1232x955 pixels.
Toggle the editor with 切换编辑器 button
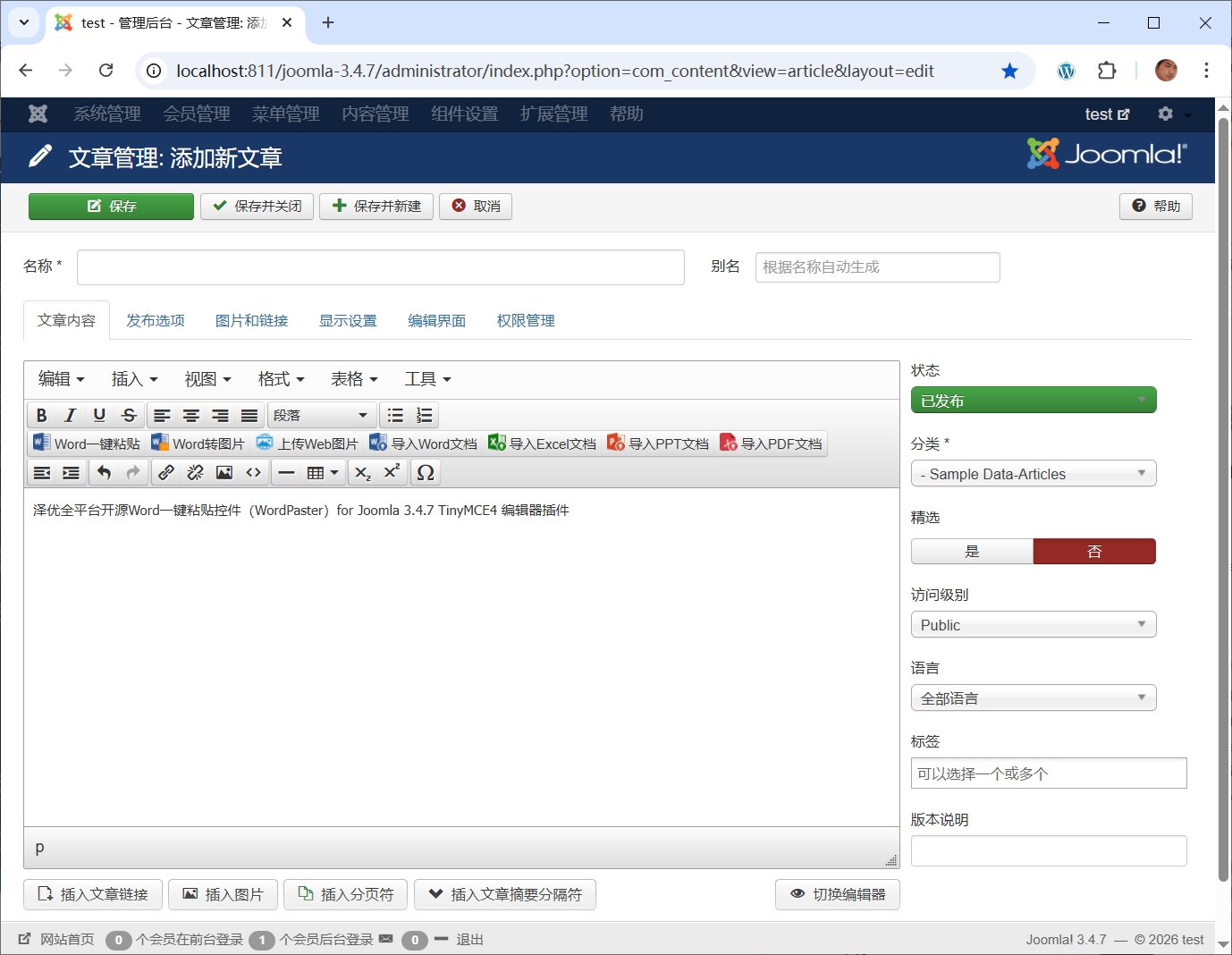(838, 894)
